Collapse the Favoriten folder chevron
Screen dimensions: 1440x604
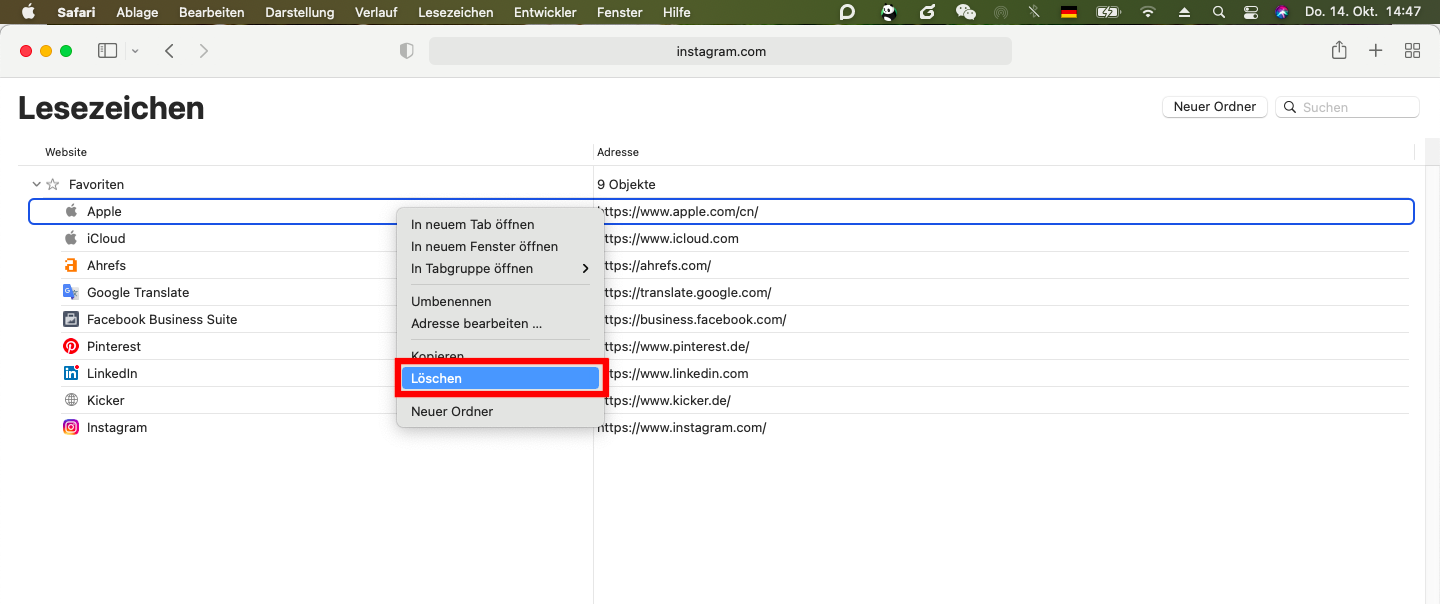37,184
